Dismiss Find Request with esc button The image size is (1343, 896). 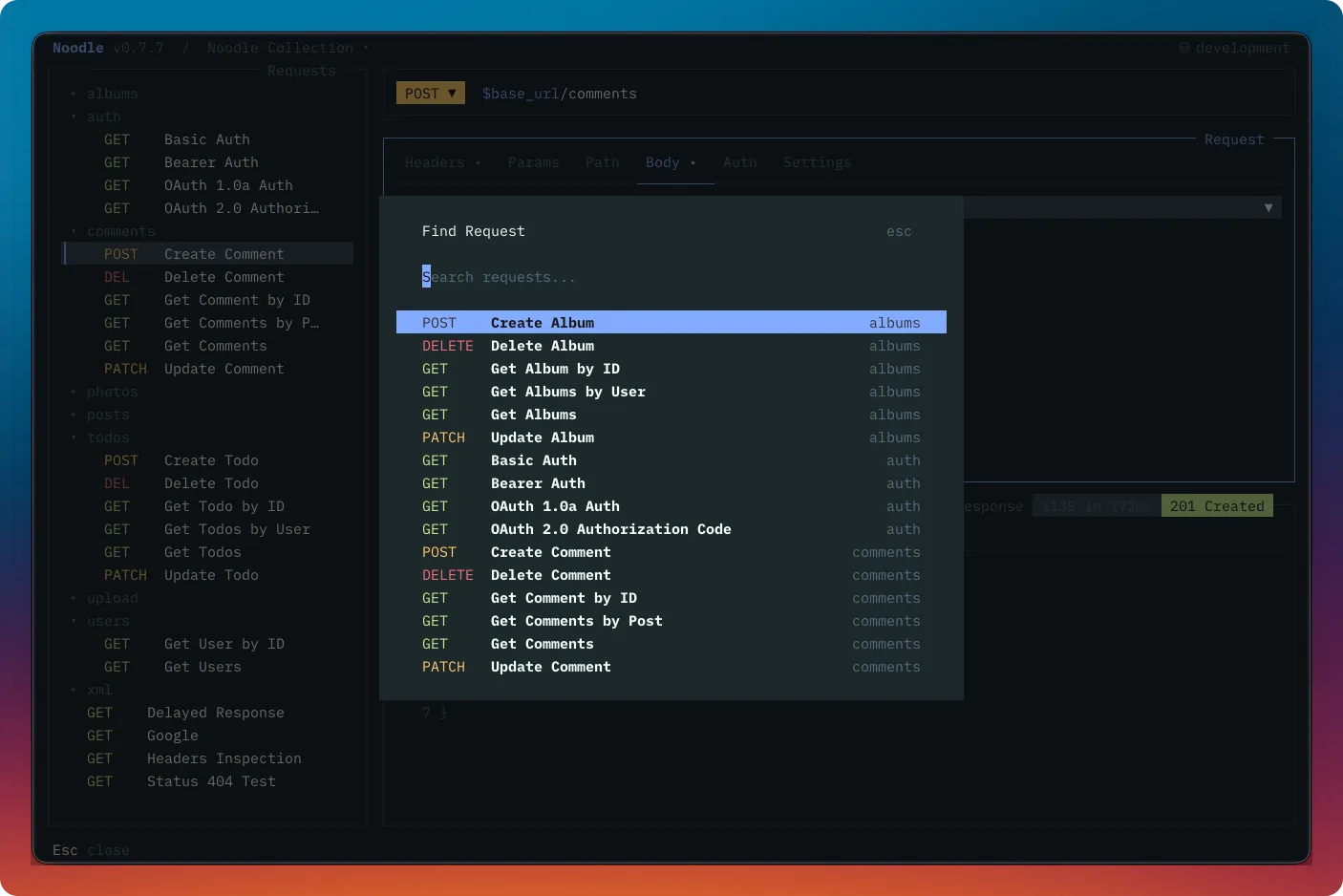(899, 231)
